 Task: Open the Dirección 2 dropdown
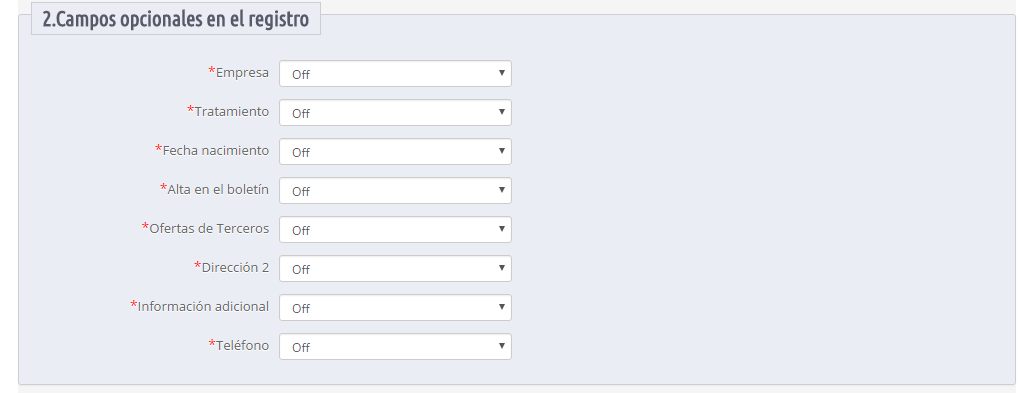click(x=395, y=269)
